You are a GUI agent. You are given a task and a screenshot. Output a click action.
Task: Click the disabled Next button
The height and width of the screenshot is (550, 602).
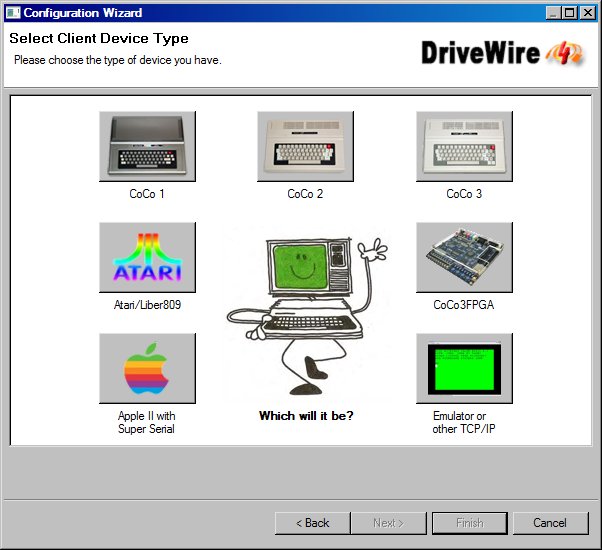point(389,523)
